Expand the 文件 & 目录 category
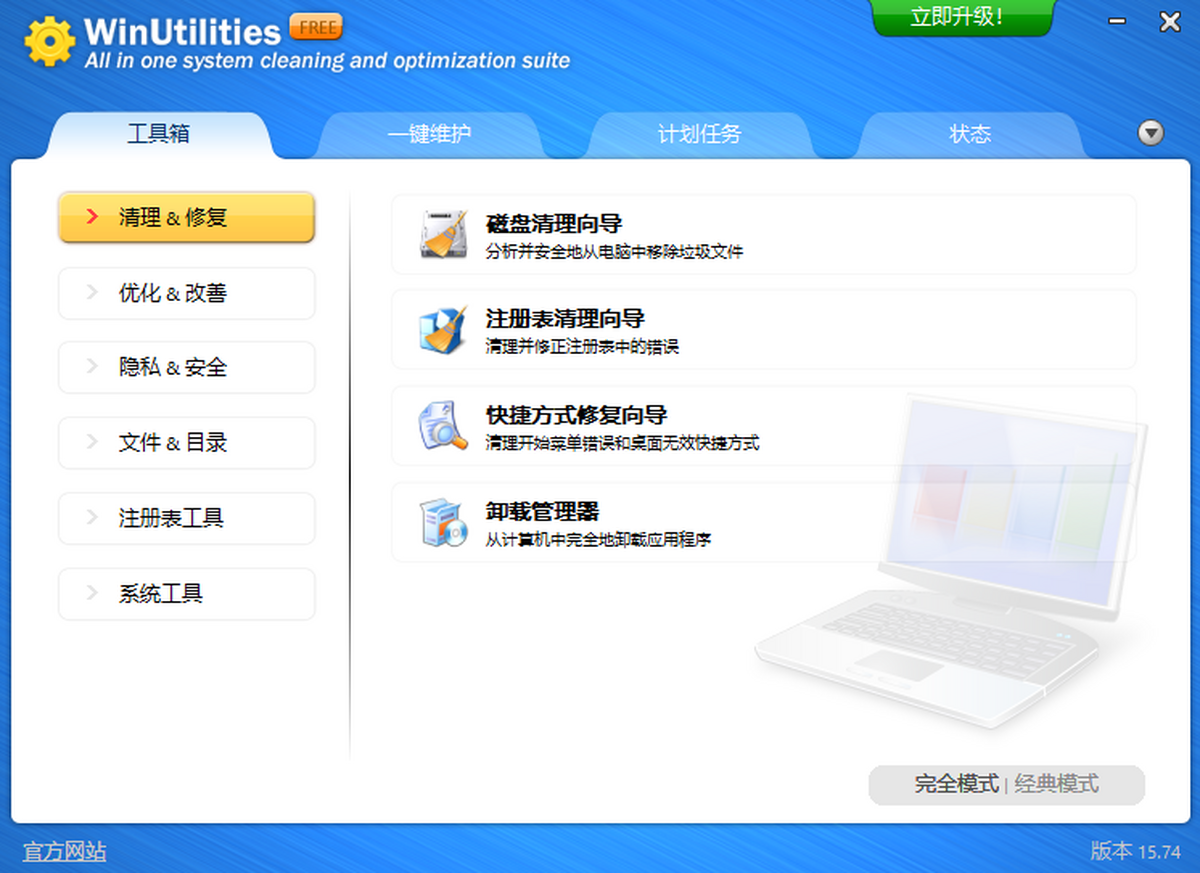This screenshot has height=873, width=1200. point(186,443)
